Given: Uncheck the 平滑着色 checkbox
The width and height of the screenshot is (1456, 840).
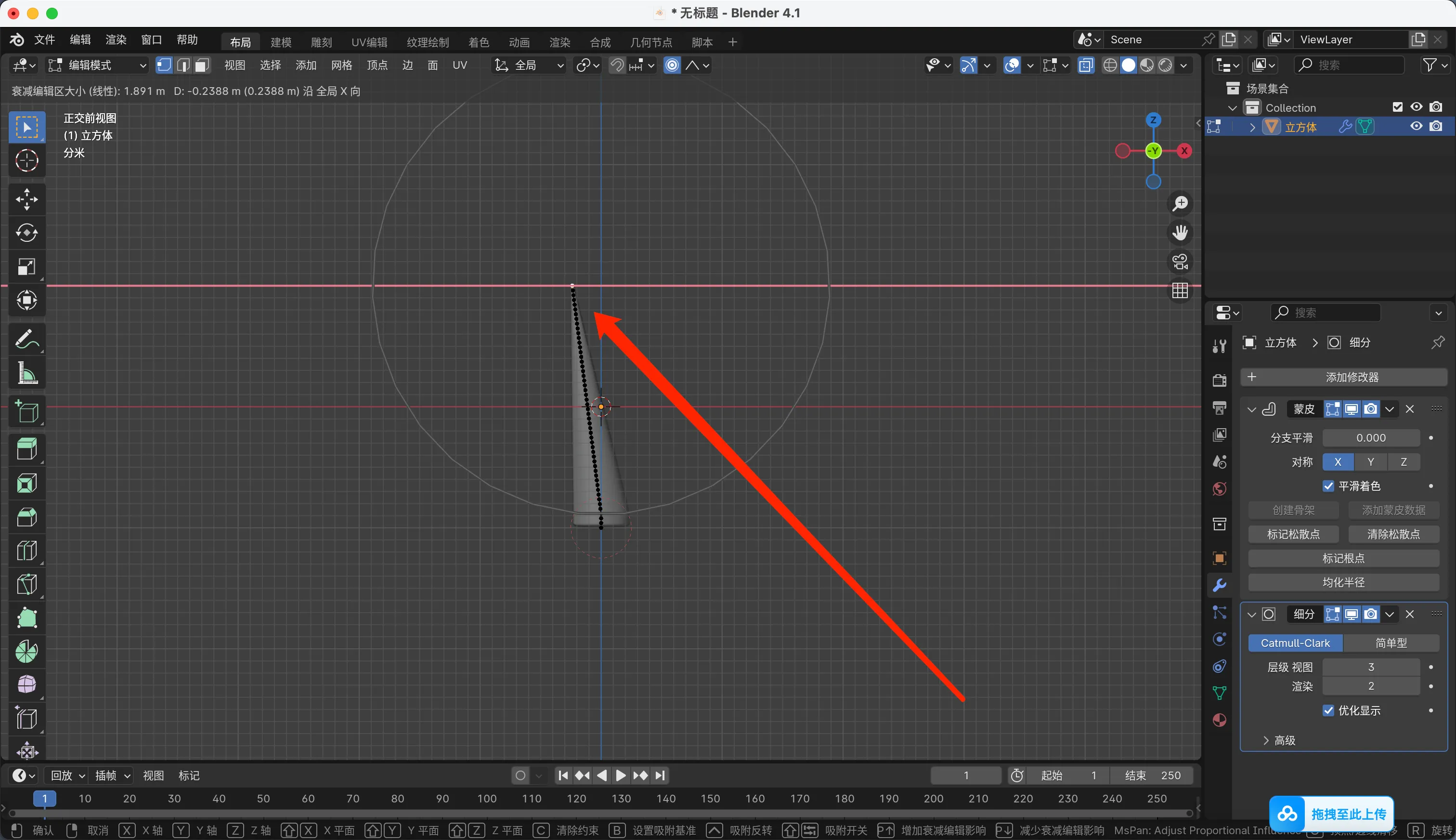Looking at the screenshot, I should click(x=1328, y=486).
